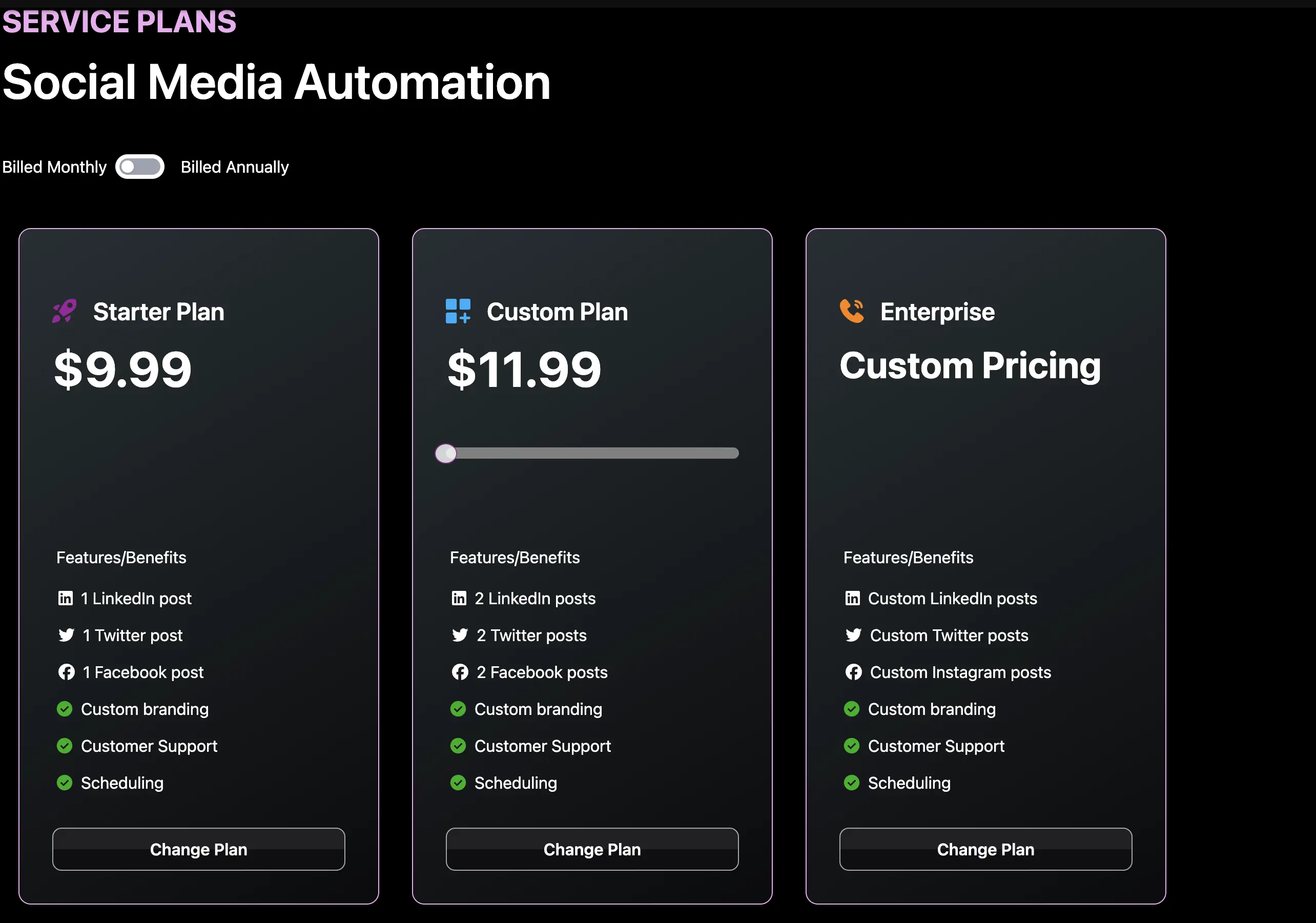Viewport: 1316px width, 923px height.
Task: Toggle the monthly/annual billing switch
Action: (x=140, y=167)
